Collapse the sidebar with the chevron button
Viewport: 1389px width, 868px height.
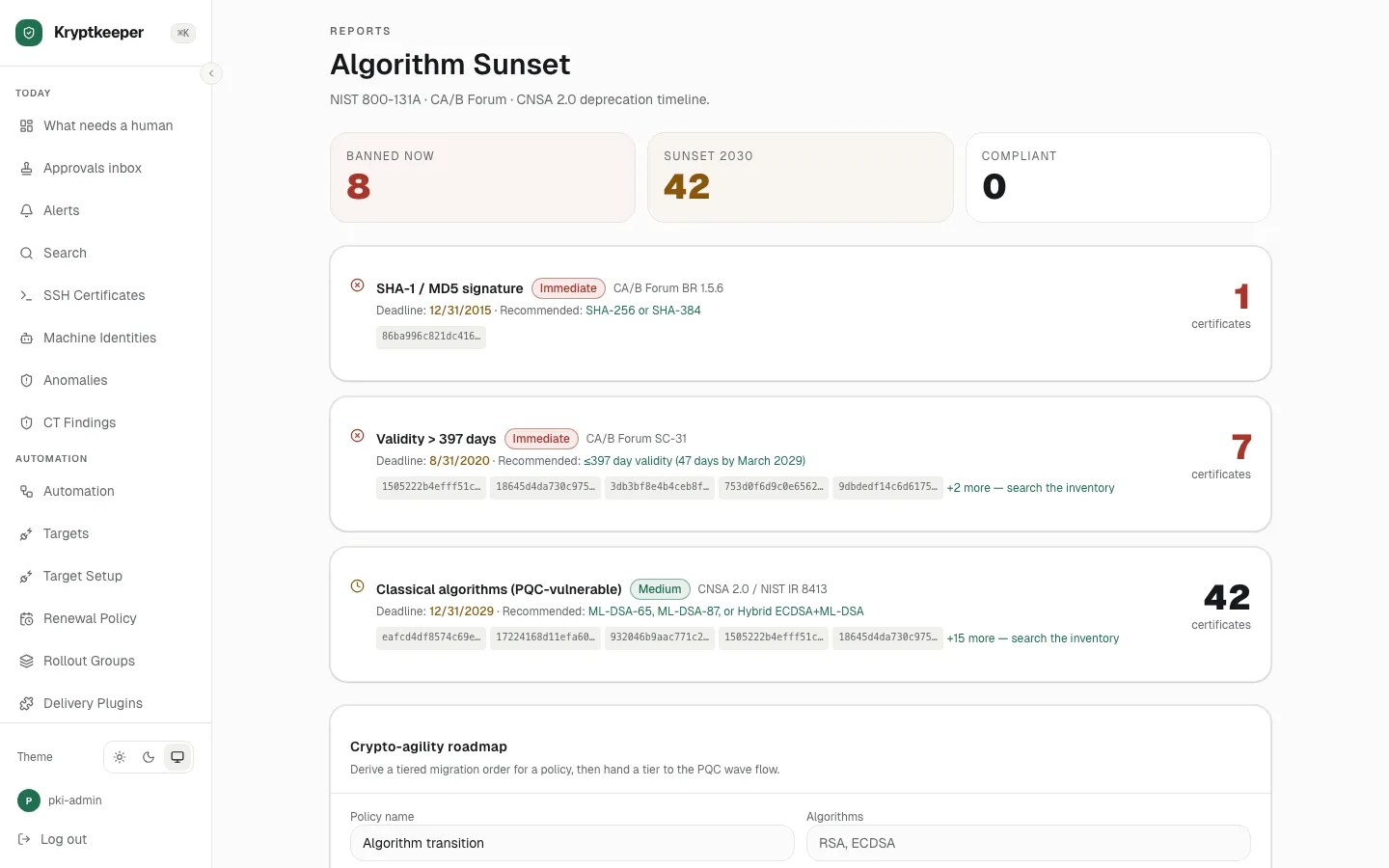(211, 73)
